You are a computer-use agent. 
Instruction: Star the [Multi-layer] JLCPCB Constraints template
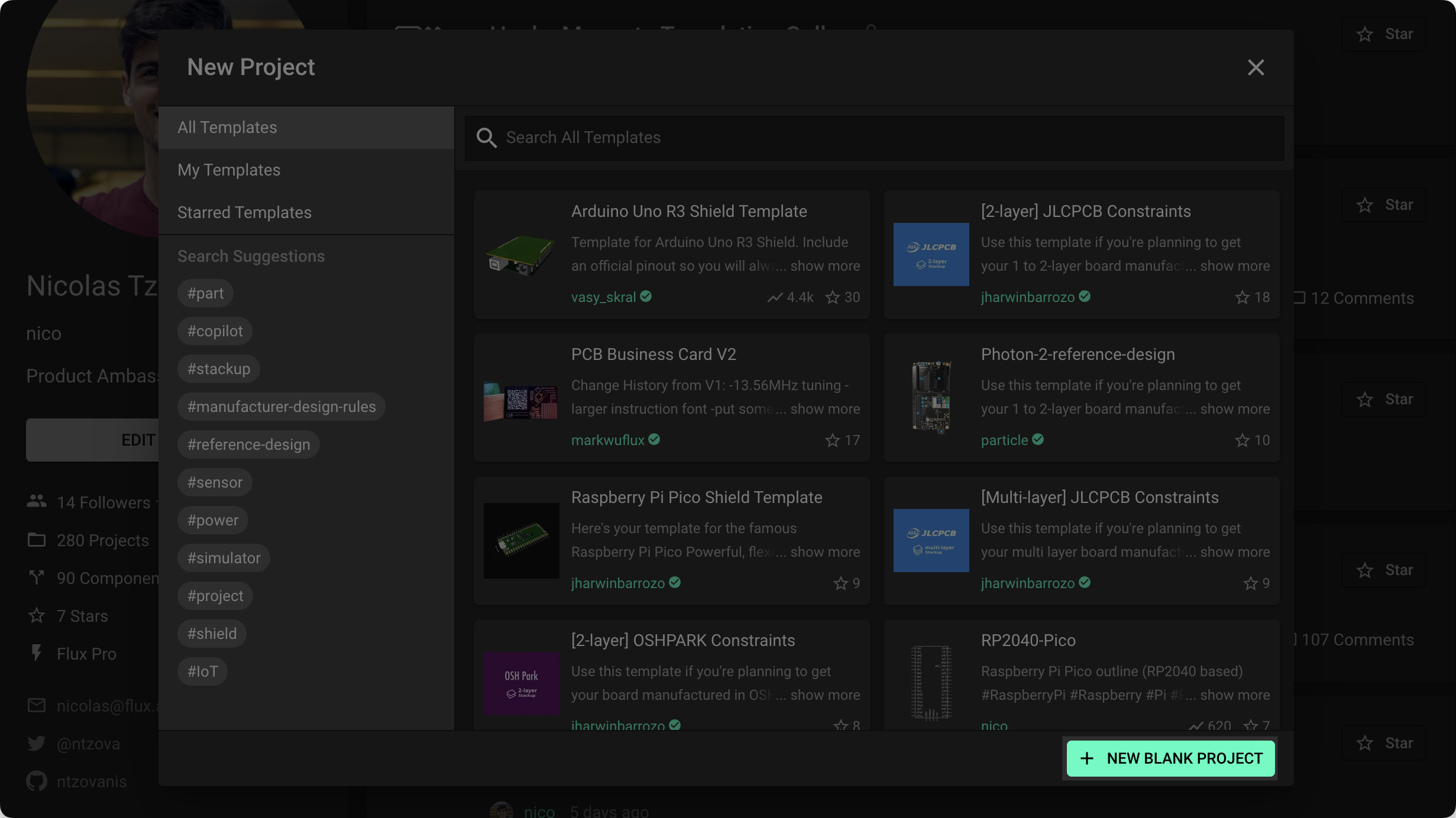(1250, 583)
